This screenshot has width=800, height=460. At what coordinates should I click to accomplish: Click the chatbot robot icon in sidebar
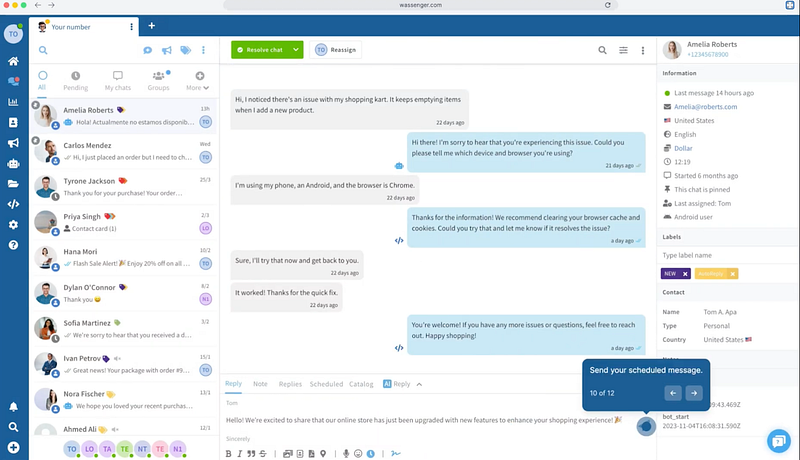[13, 163]
